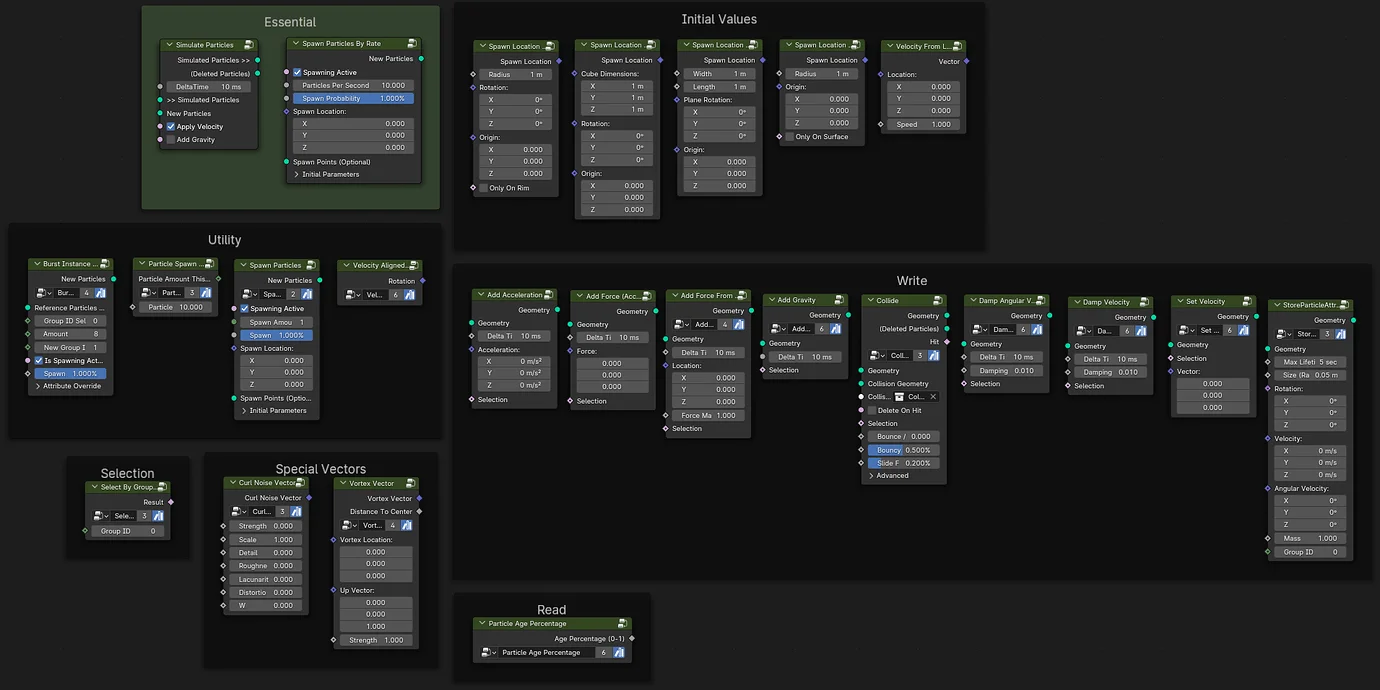
Task: Click Group ID field in Select By Group node
Action: [125, 531]
